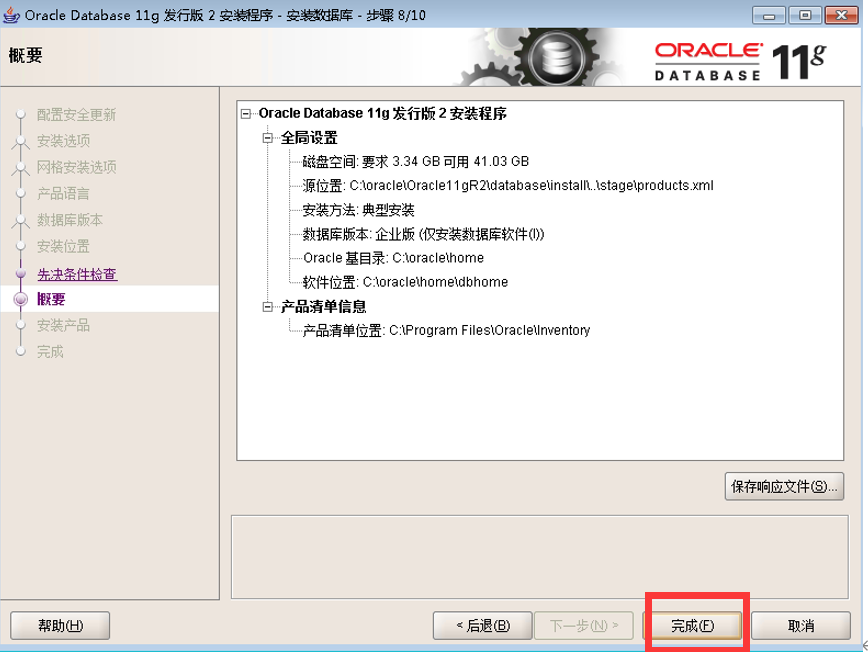Click the database gear graphic in the header
868x652 pixels.
tap(555, 58)
